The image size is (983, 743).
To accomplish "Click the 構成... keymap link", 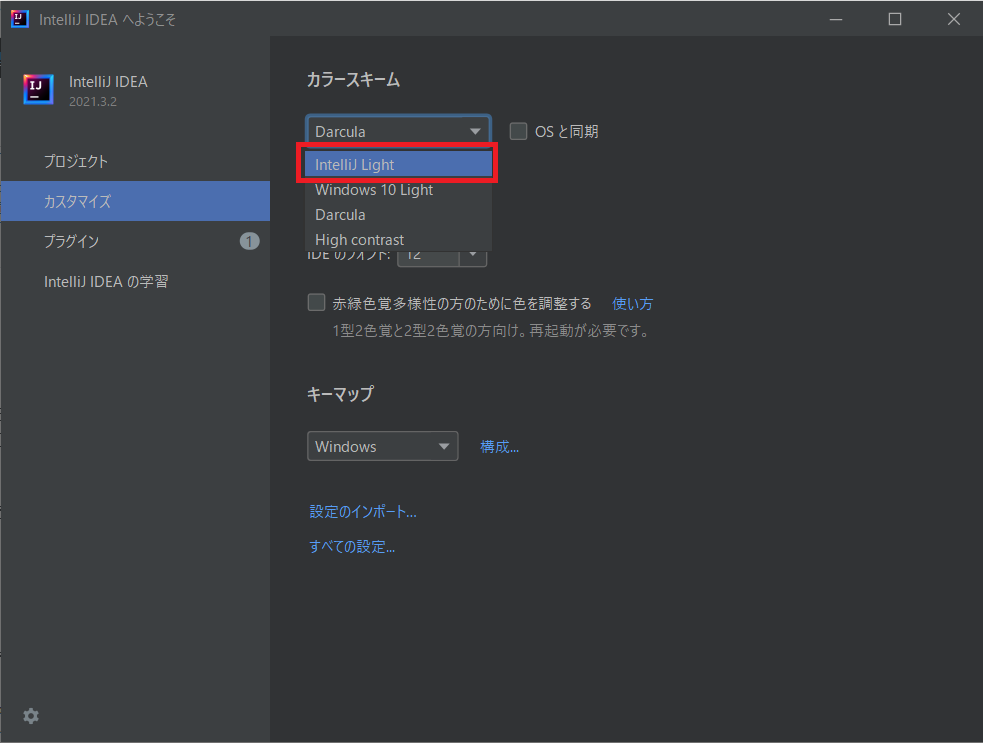I will [x=499, y=446].
